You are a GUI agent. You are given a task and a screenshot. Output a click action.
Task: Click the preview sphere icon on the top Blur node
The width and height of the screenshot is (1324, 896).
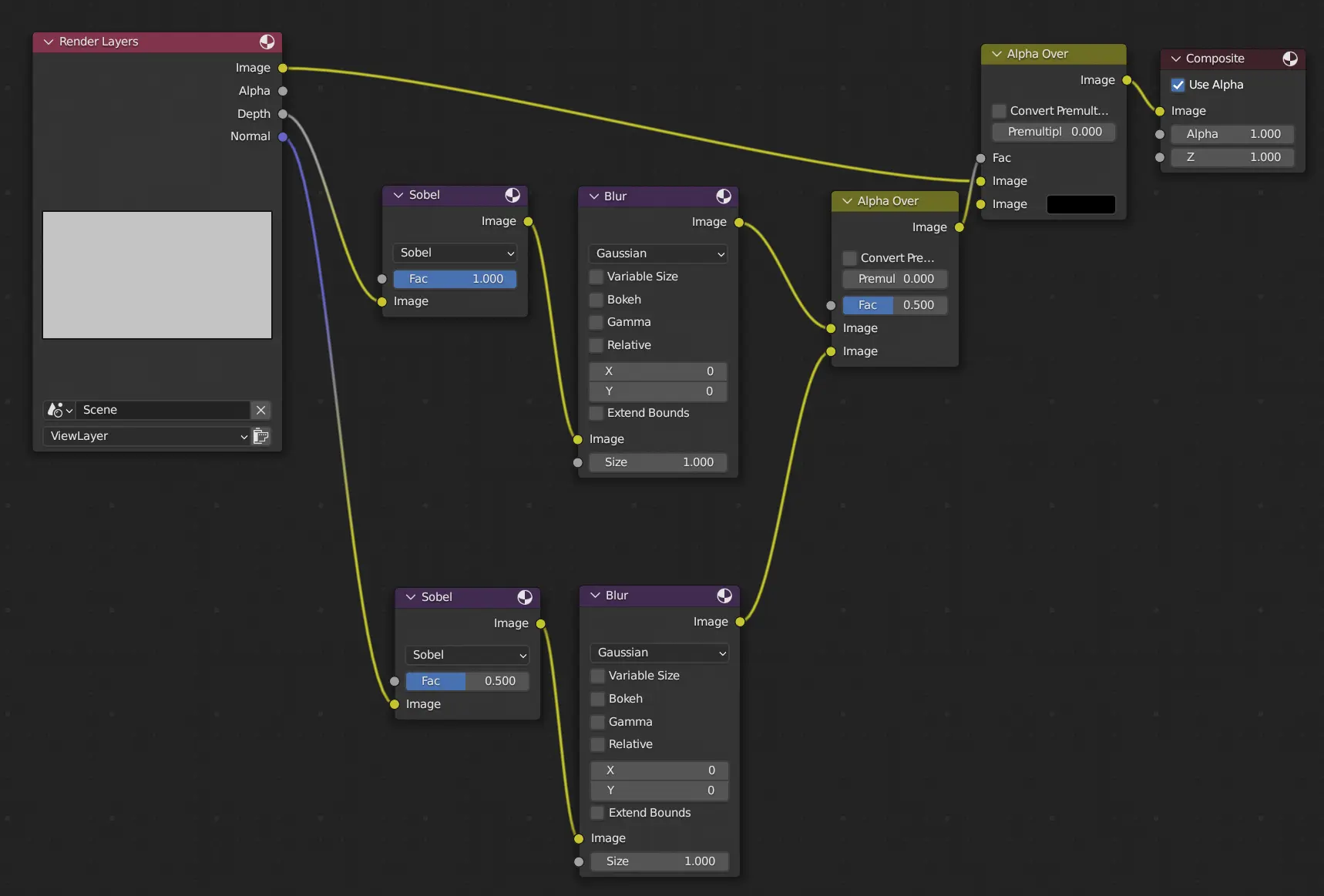point(723,196)
